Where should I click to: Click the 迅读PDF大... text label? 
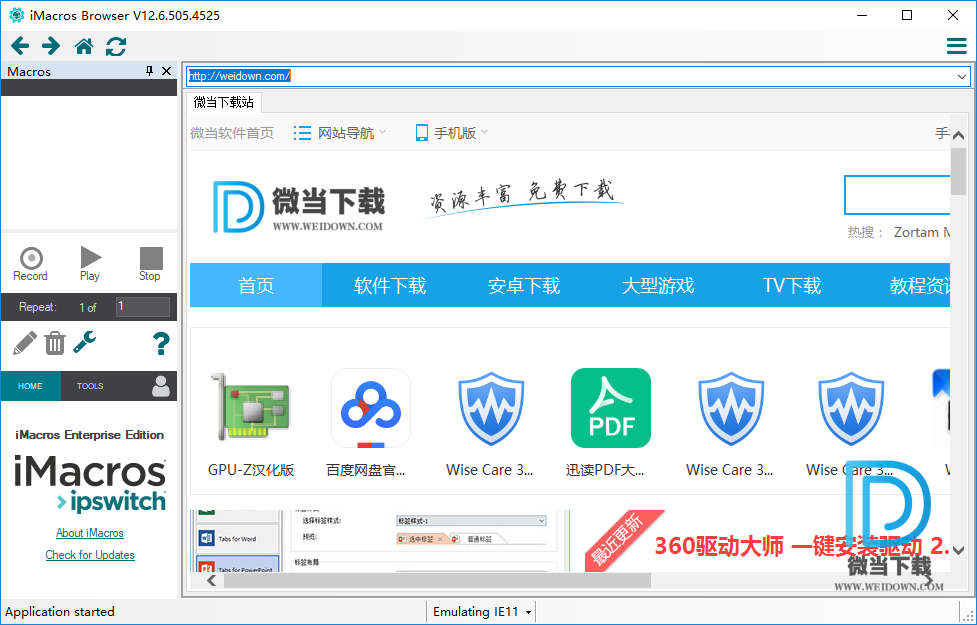605,470
